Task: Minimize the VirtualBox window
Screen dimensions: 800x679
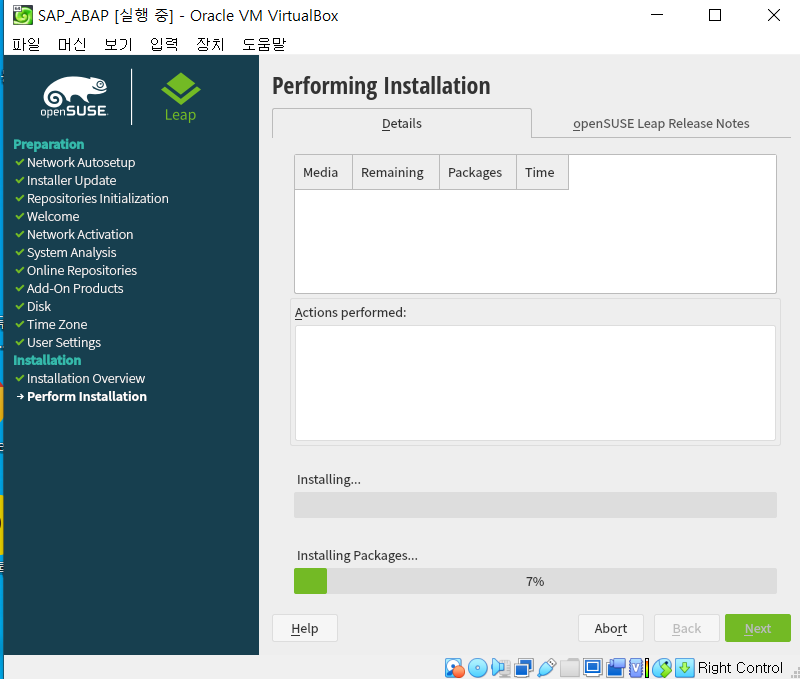Action: tap(657, 15)
